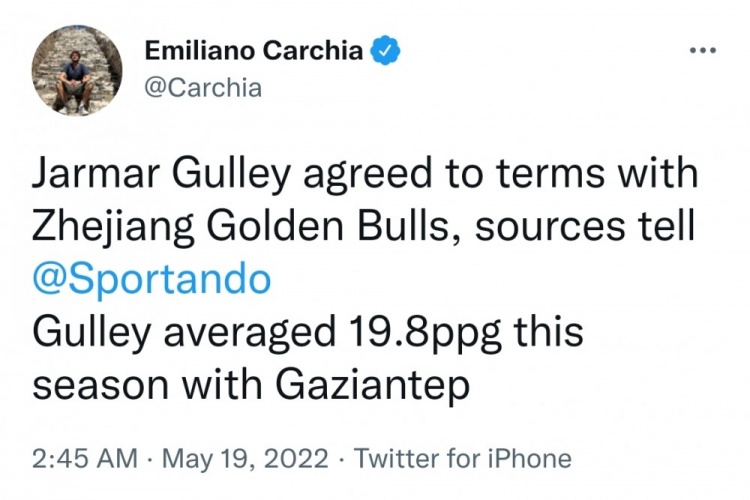Open the @Carchia handle link
Viewport: 750px width, 500px height.
[x=203, y=88]
